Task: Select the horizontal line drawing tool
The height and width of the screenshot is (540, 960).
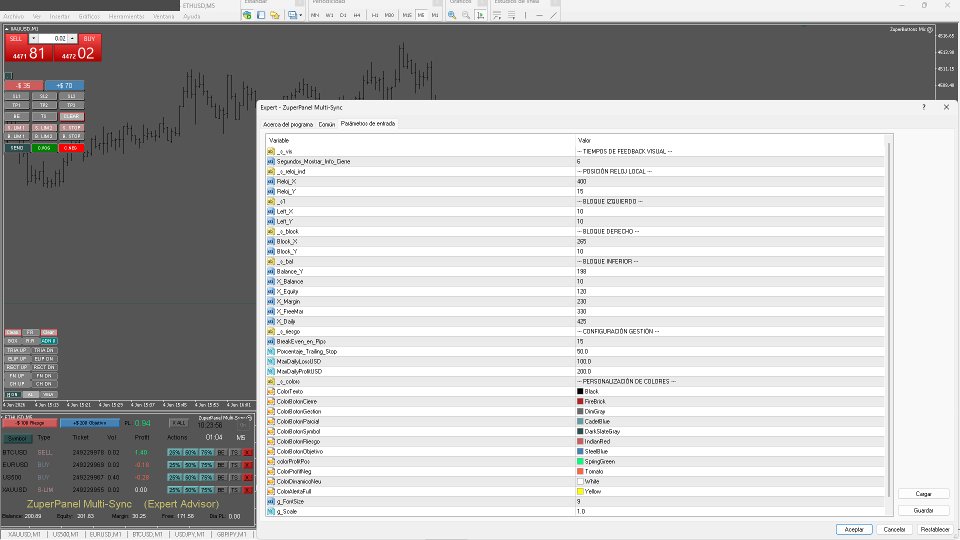Action: 539,15
